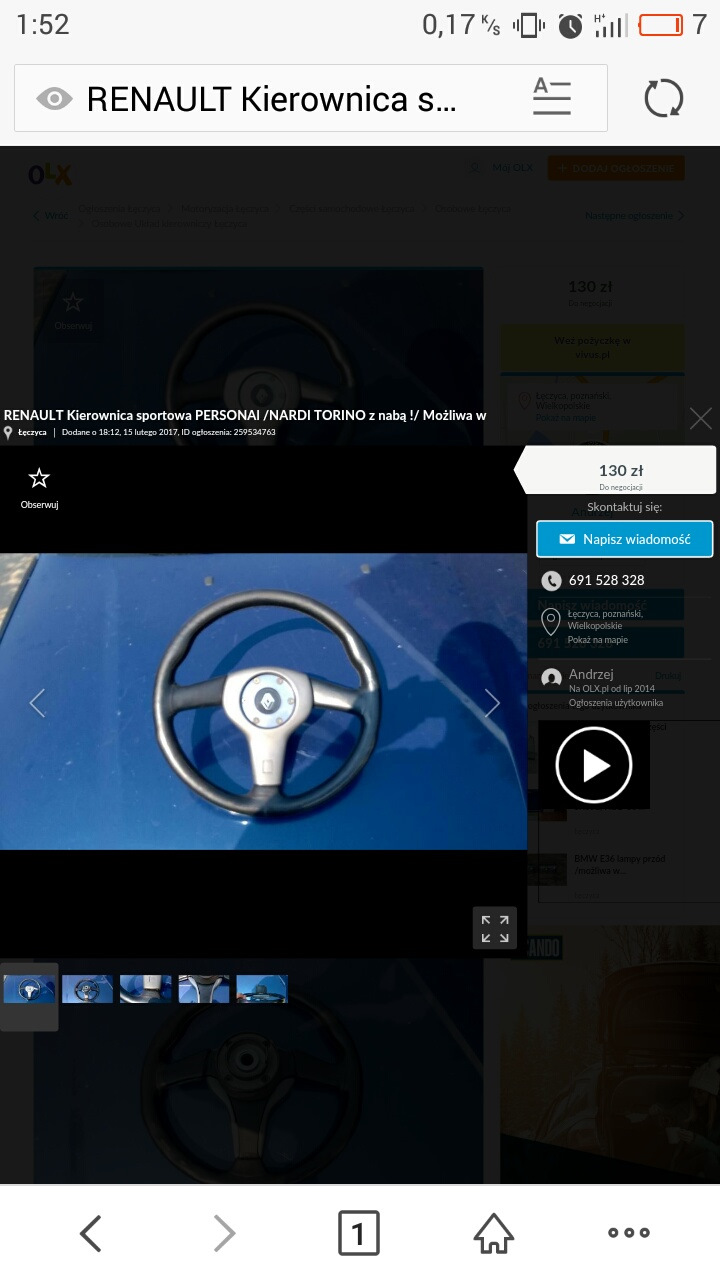Tap the main steering wheel photo

click(x=263, y=701)
